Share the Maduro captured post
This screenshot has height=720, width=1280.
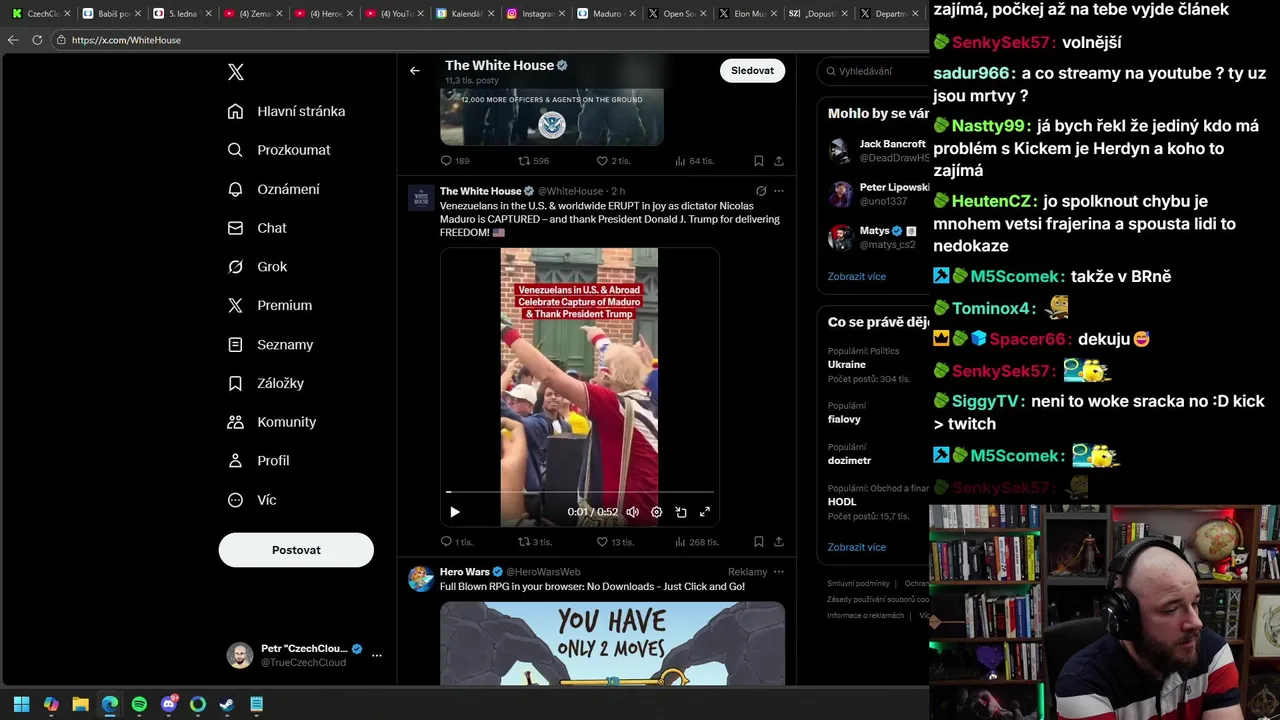coord(779,542)
